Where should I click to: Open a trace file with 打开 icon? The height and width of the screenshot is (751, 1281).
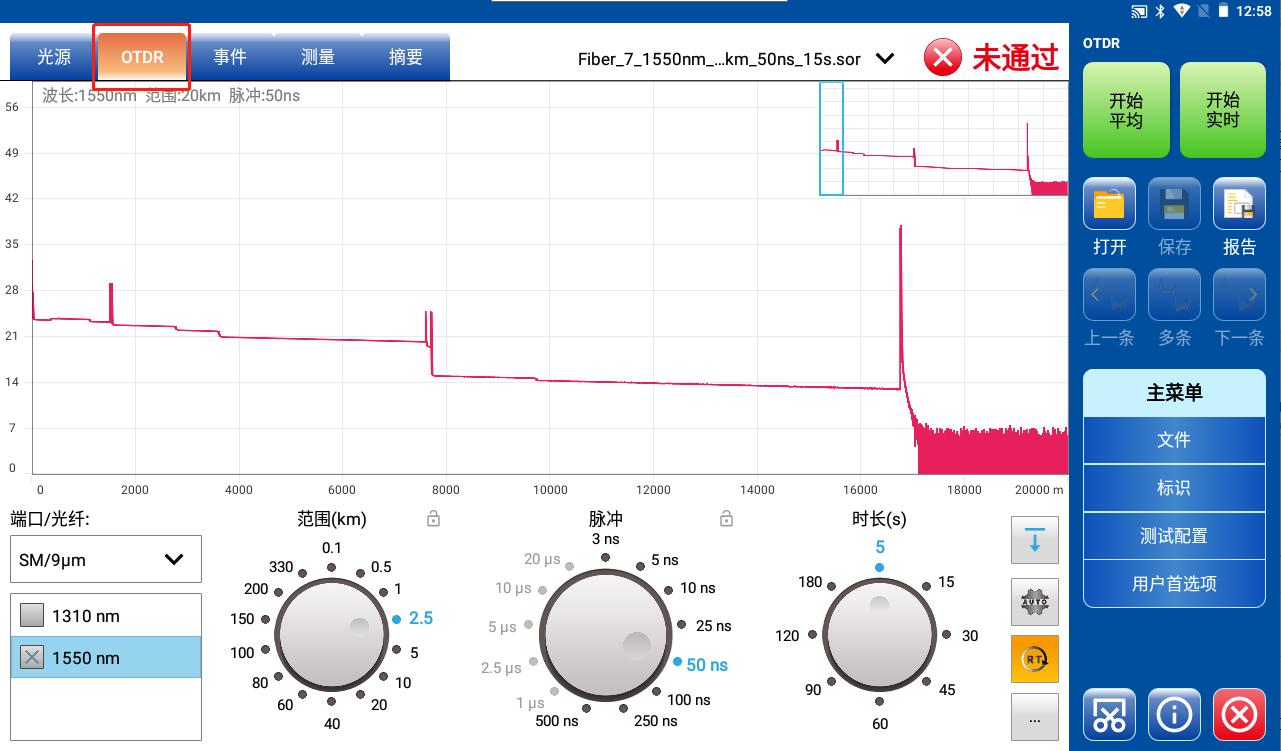1109,204
